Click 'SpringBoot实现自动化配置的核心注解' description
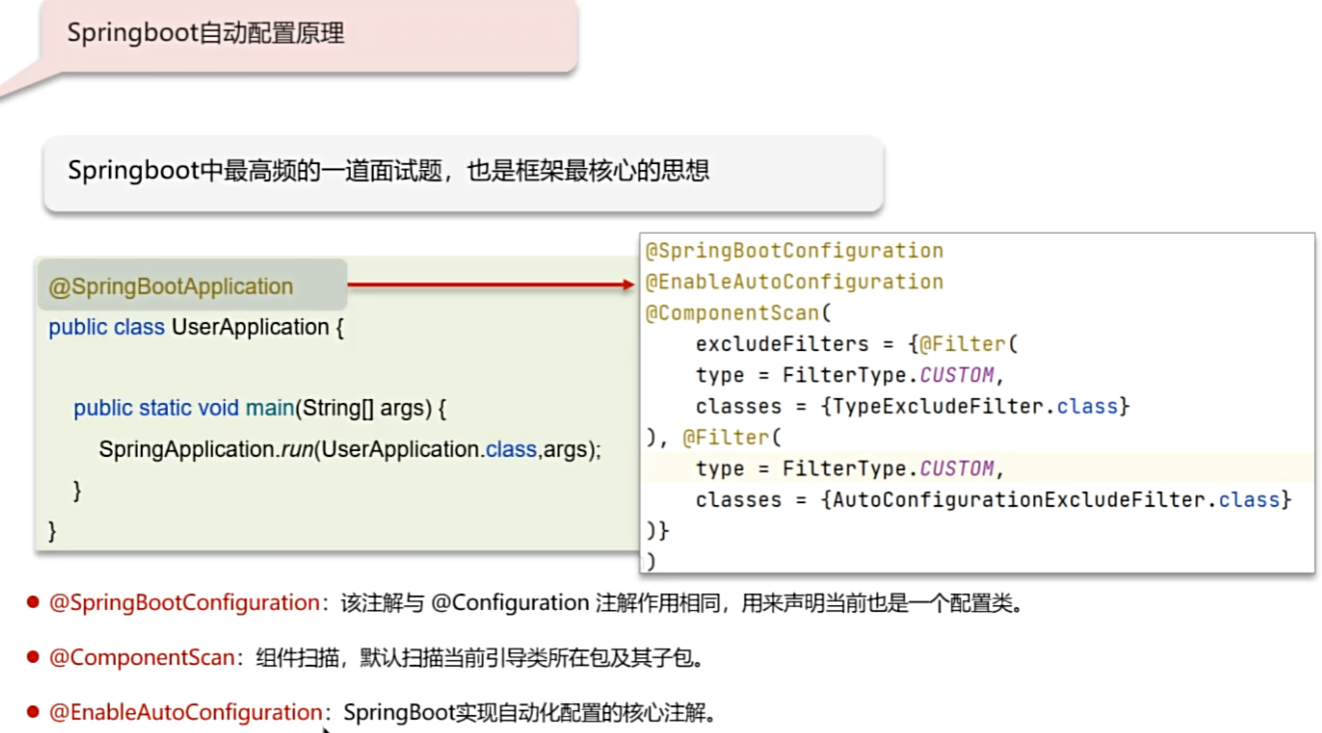The height and width of the screenshot is (733, 1322). 524,713
